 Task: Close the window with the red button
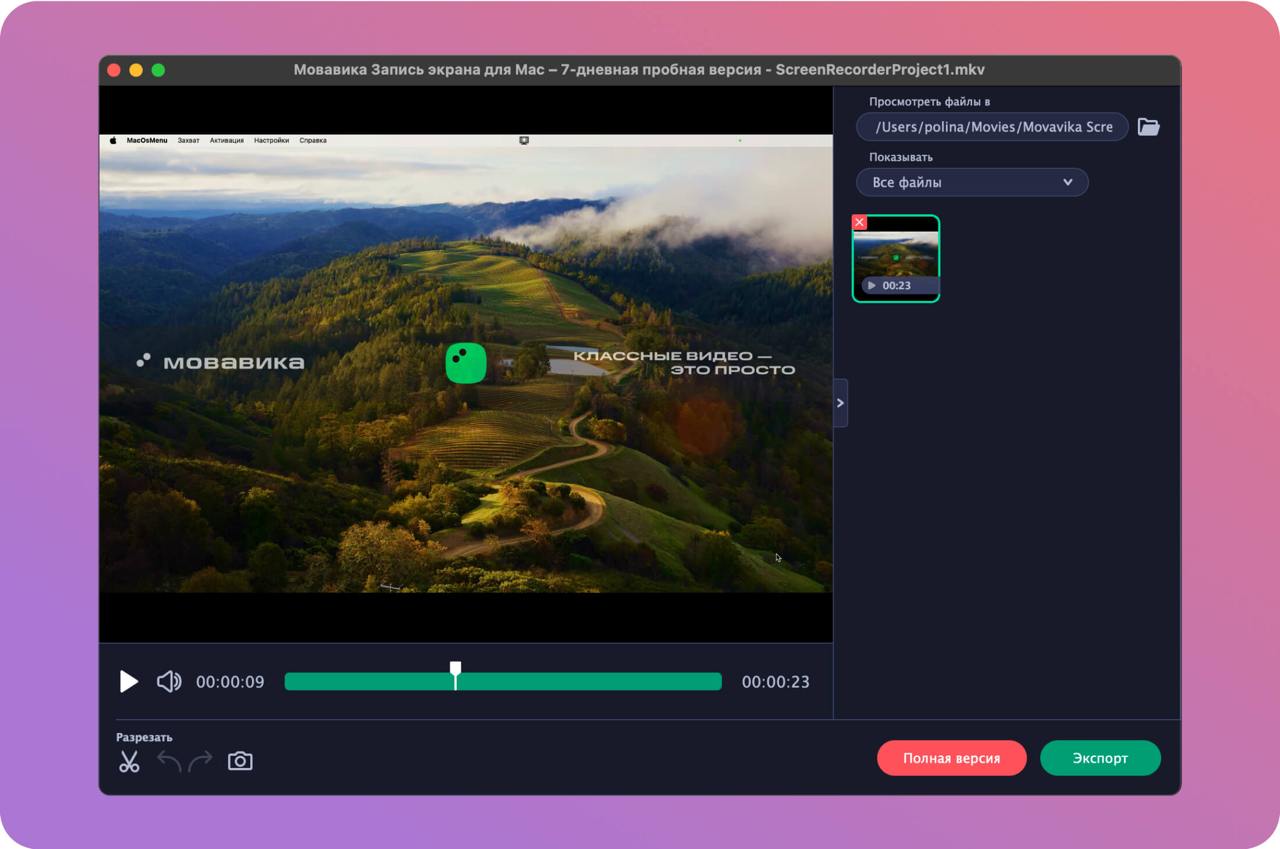point(114,70)
